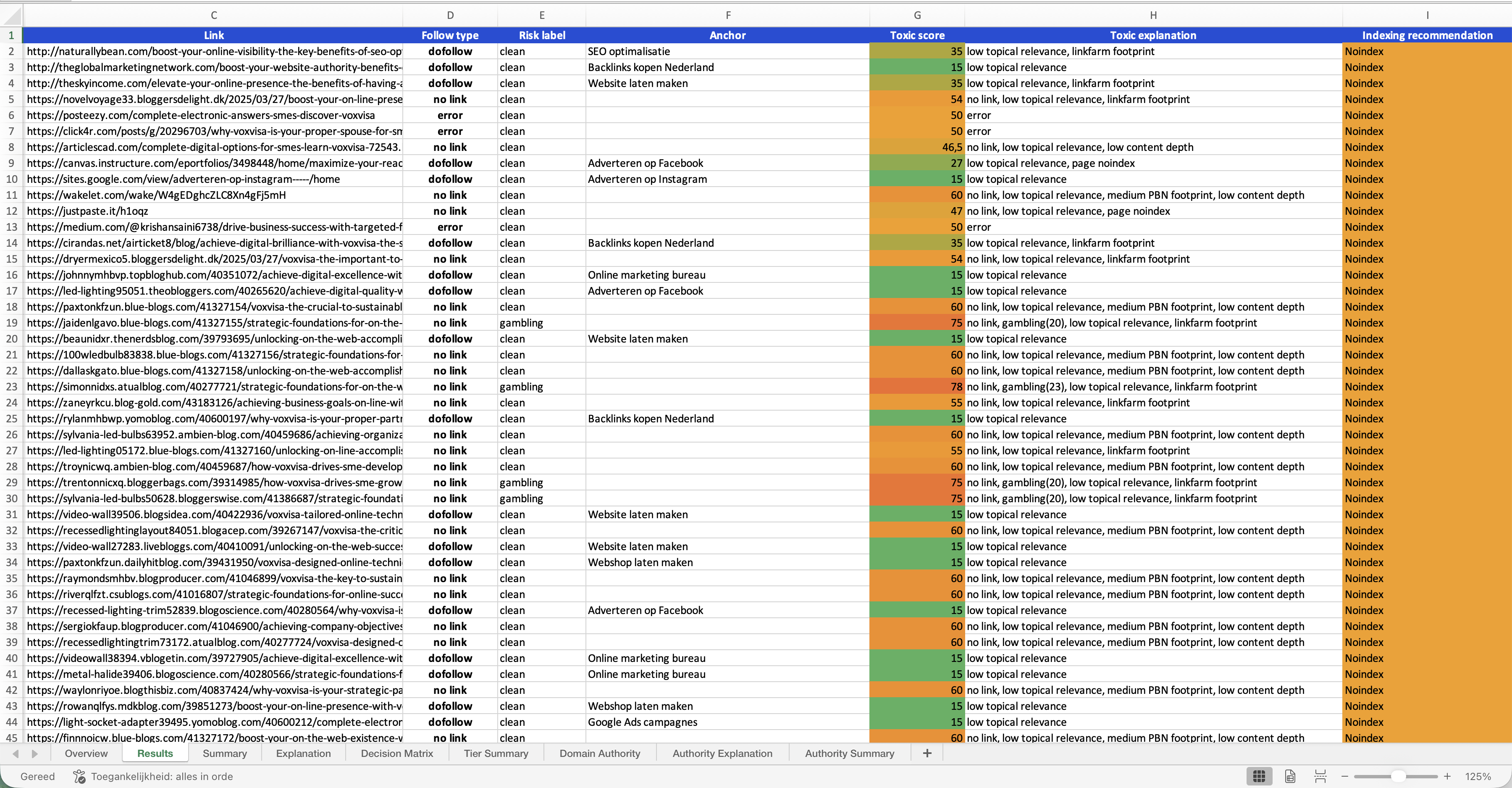Image resolution: width=1512 pixels, height=788 pixels.
Task: Click the Toxic score header cell
Action: click(917, 35)
